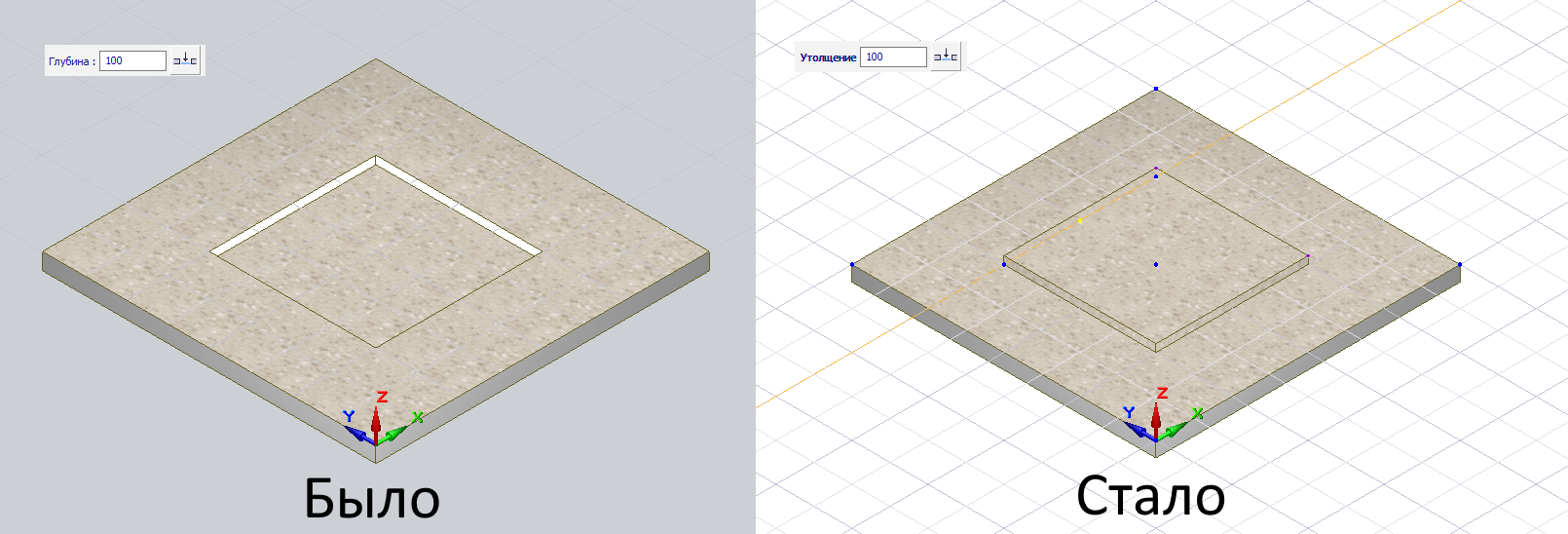This screenshot has width=1568, height=534.
Task: Select green X axis arrow in Было view
Action: [x=397, y=431]
